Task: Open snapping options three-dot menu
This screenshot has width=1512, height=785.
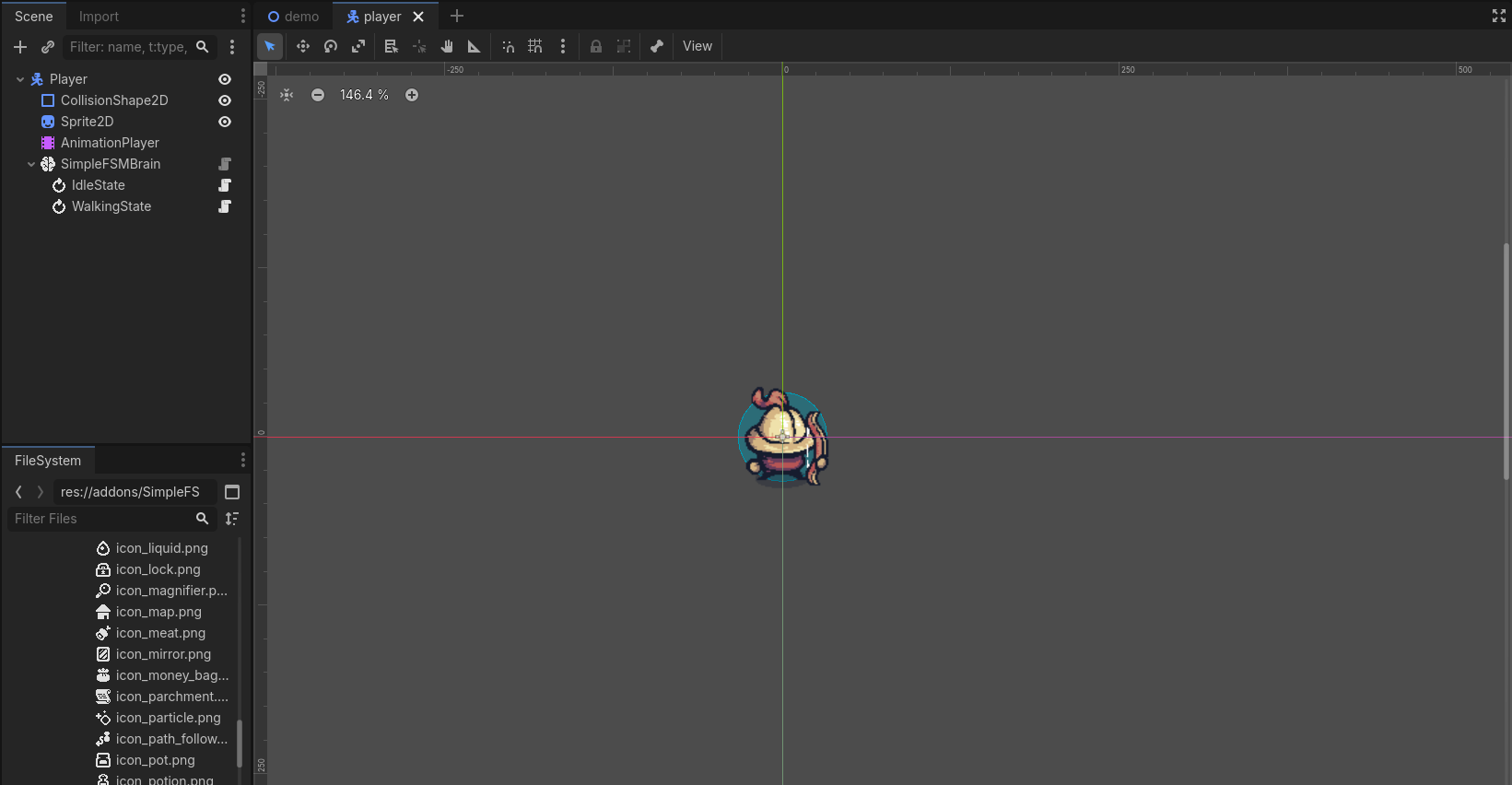Action: coord(563,46)
